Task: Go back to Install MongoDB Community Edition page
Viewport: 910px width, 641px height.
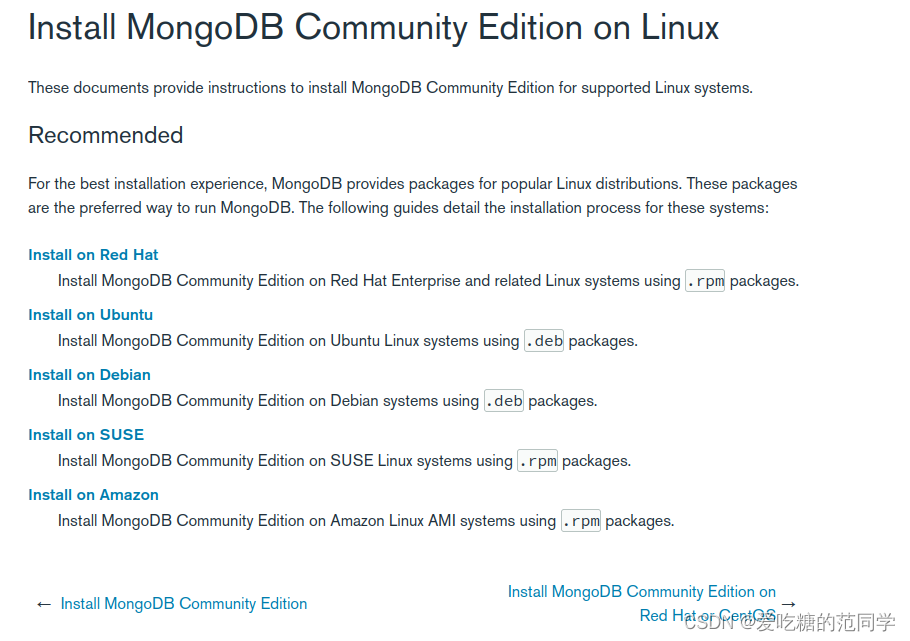Action: [183, 603]
